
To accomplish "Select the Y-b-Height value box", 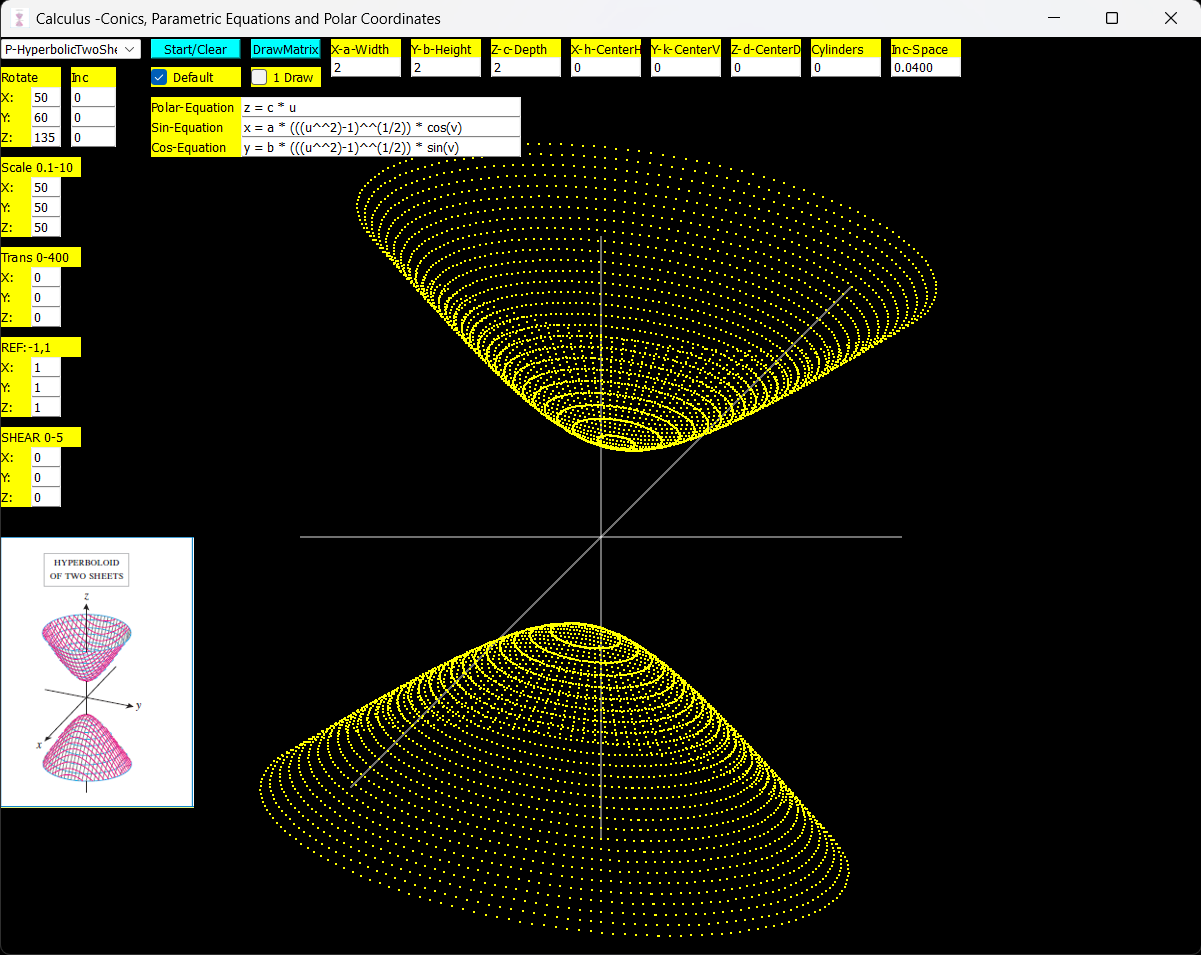I will pyautogui.click(x=445, y=68).
